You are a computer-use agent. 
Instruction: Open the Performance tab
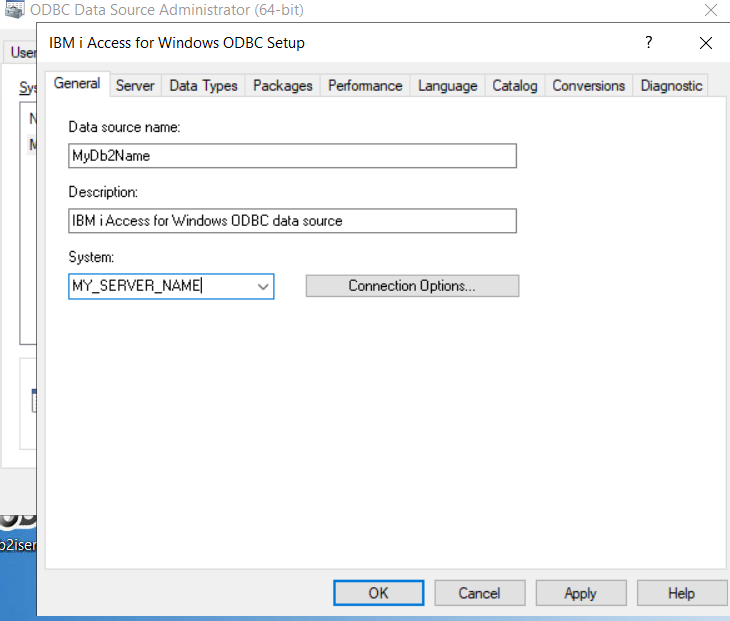(x=365, y=86)
